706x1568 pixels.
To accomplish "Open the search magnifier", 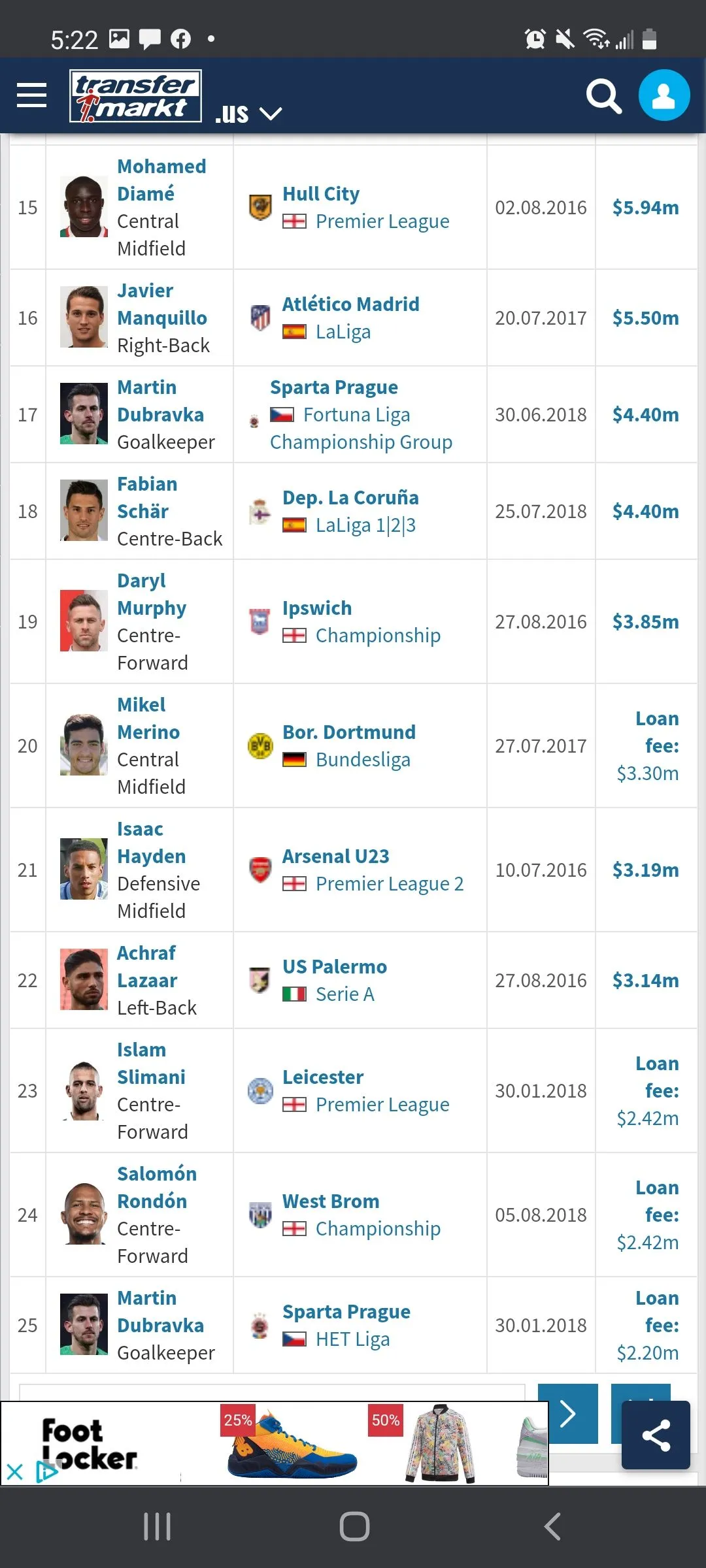I will tap(603, 97).
